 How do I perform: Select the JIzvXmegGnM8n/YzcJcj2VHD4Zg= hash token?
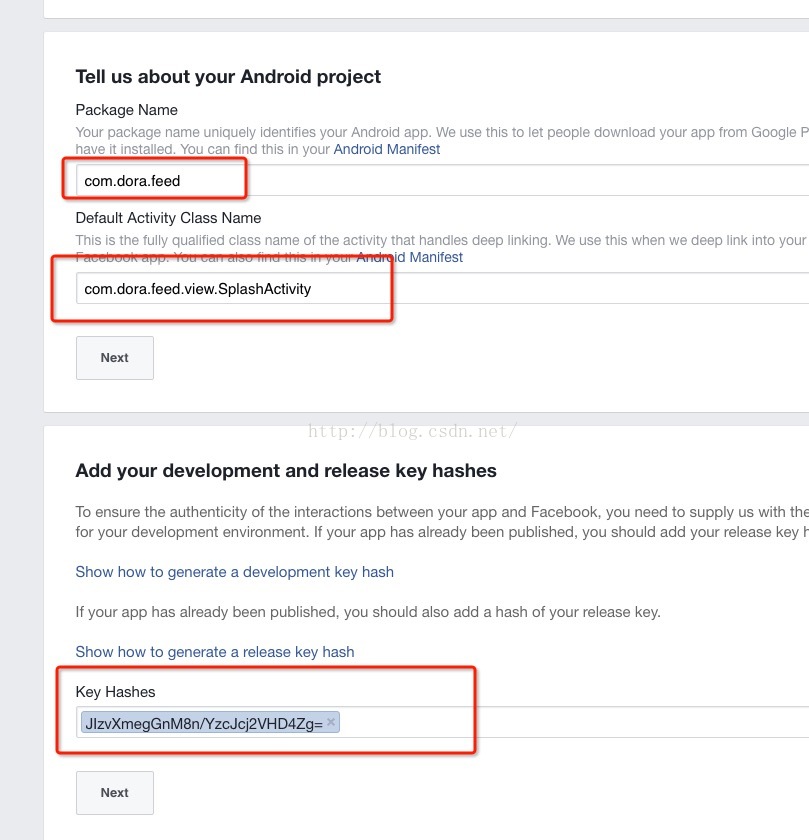click(204, 722)
